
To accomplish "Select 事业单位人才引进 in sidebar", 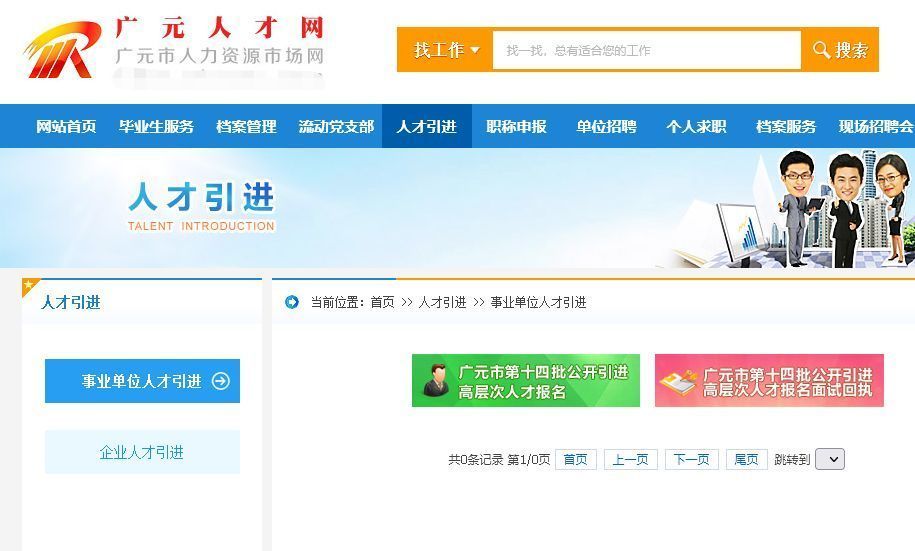I will tap(142, 381).
